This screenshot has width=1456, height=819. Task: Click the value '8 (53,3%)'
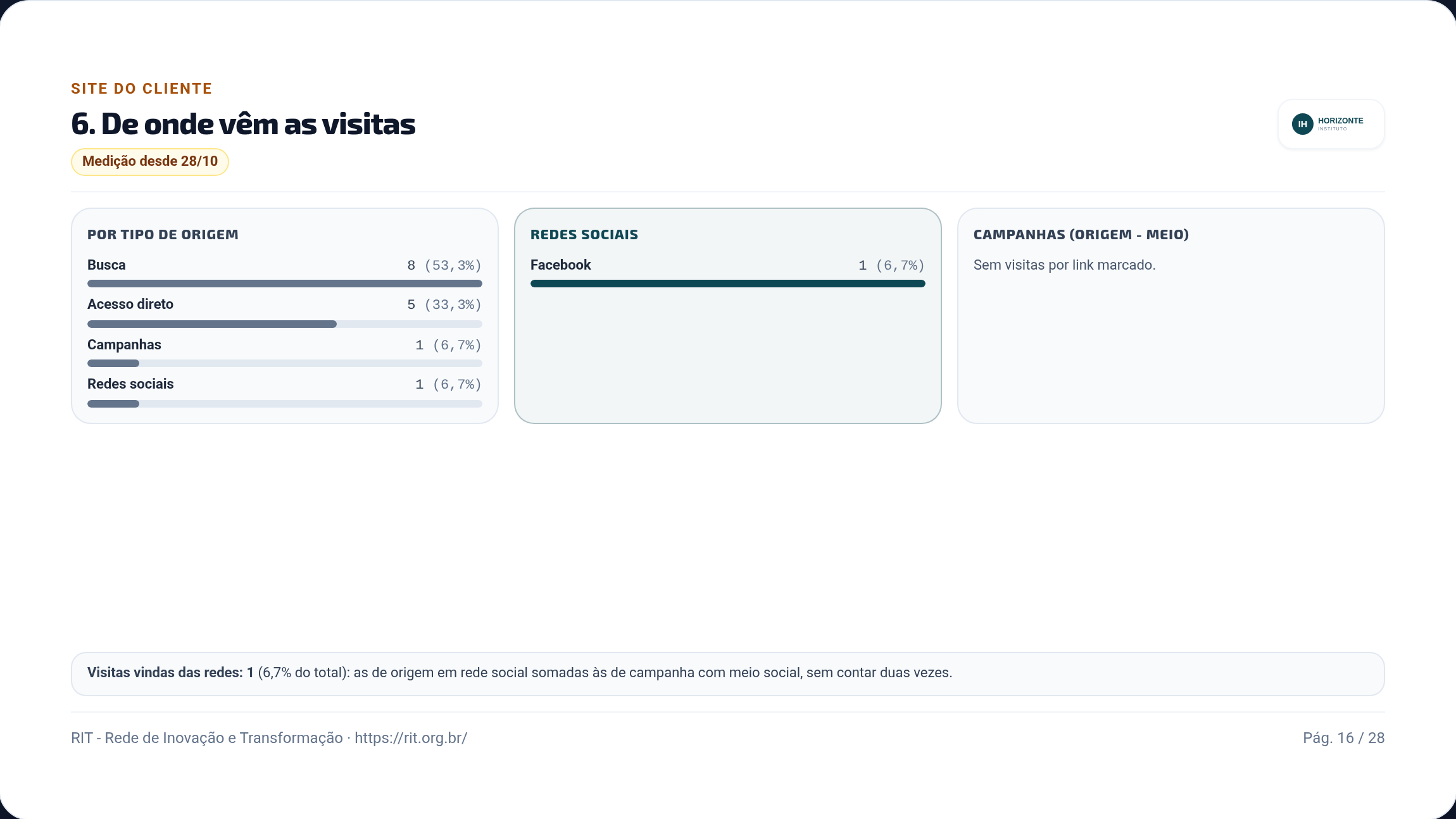tap(444, 265)
